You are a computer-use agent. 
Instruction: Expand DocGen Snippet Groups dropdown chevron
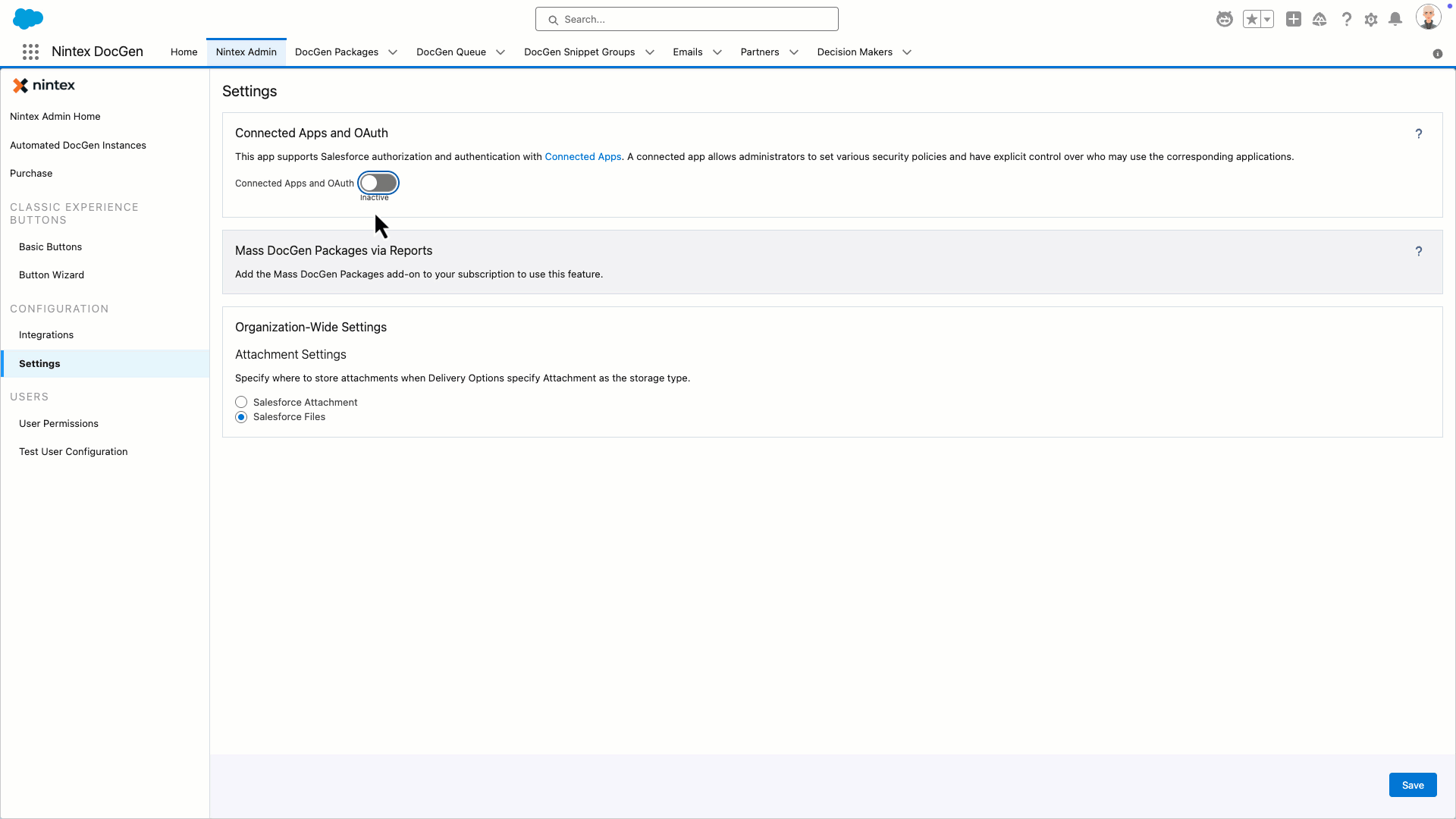(650, 52)
